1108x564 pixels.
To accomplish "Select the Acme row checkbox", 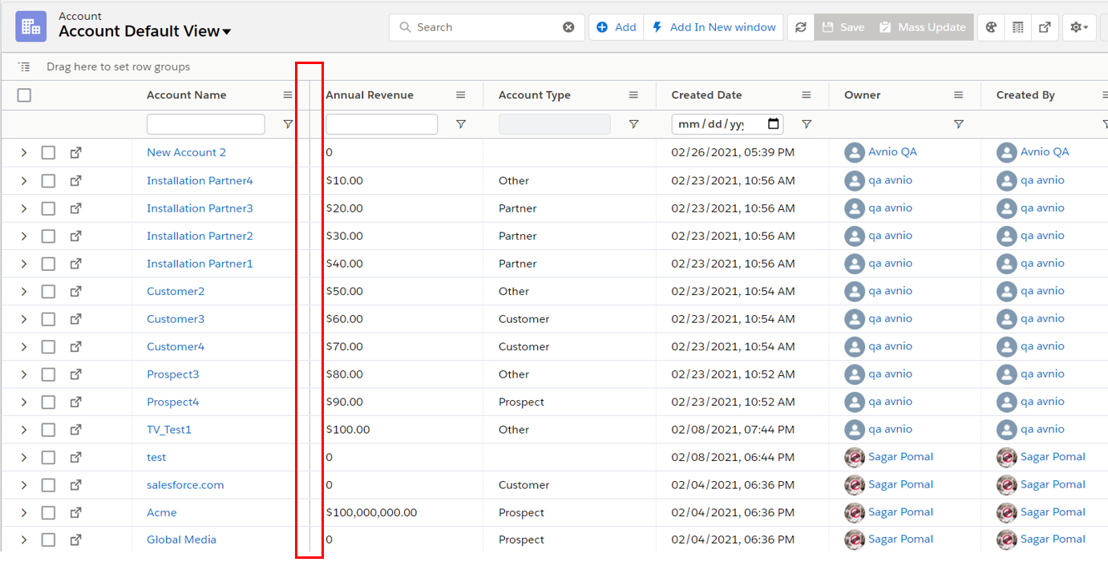I will click(48, 513).
